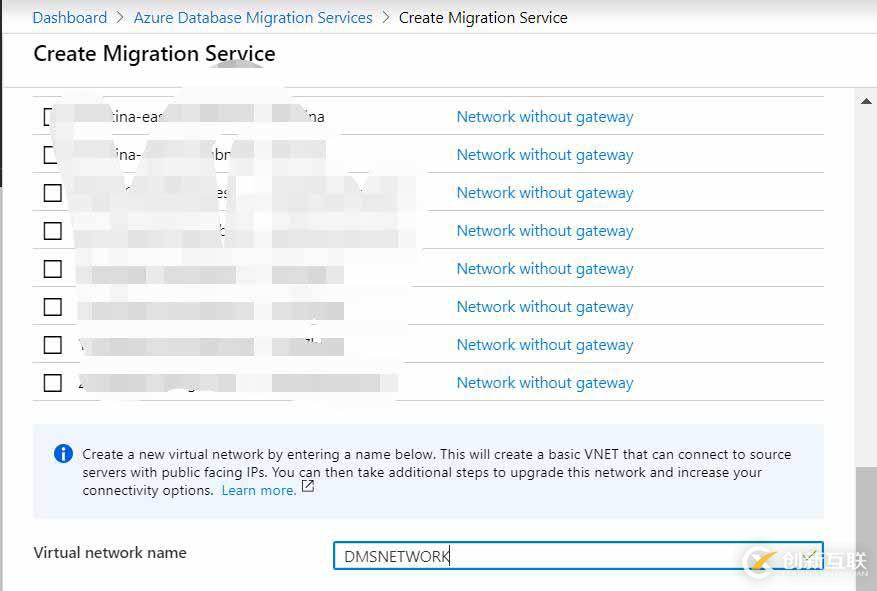Check the bottom virtual network checkbox
The image size is (877, 591).
(x=53, y=383)
